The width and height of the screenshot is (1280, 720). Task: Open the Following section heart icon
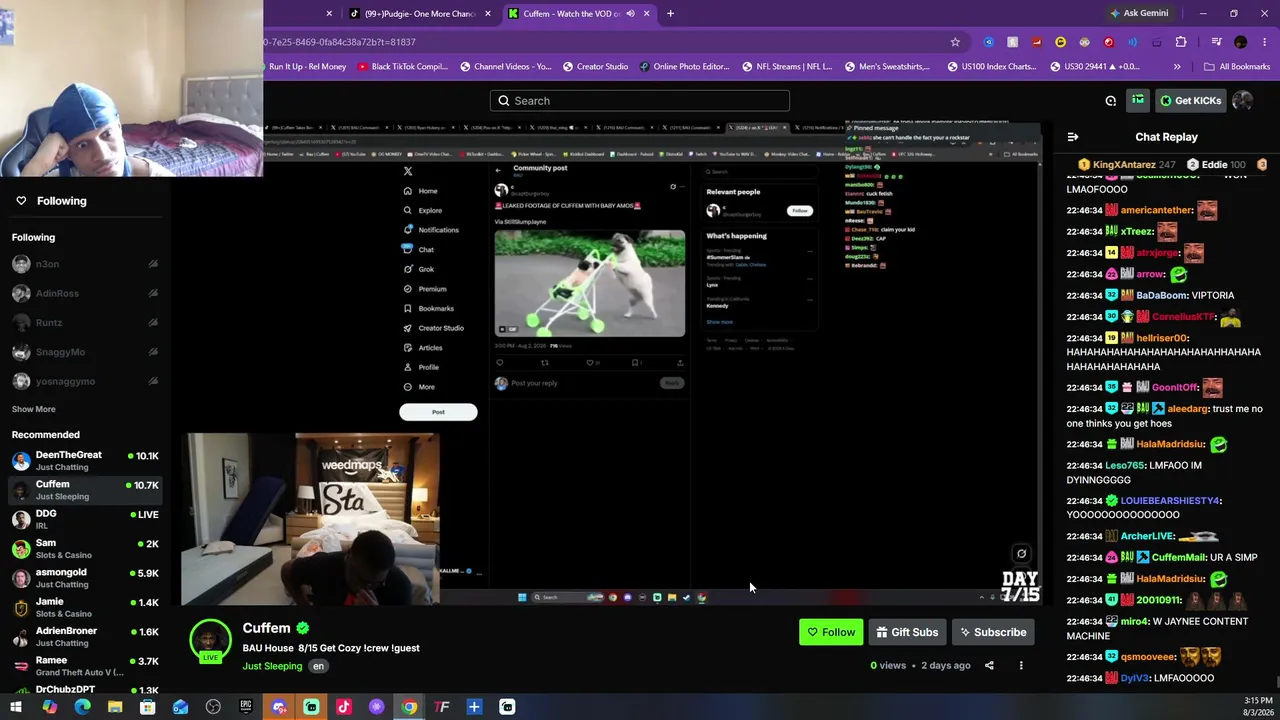click(21, 201)
